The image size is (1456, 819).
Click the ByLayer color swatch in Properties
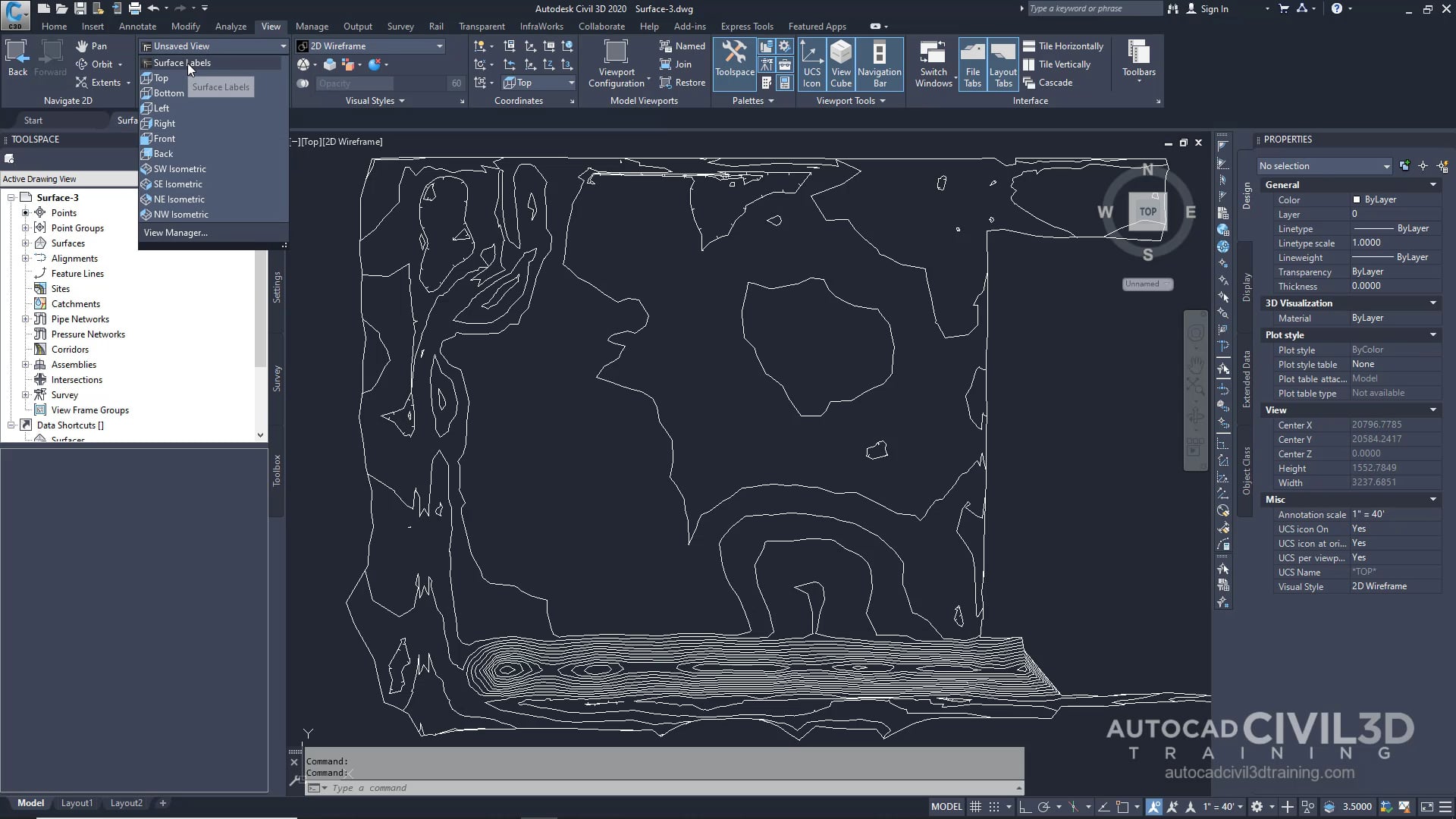(1357, 199)
